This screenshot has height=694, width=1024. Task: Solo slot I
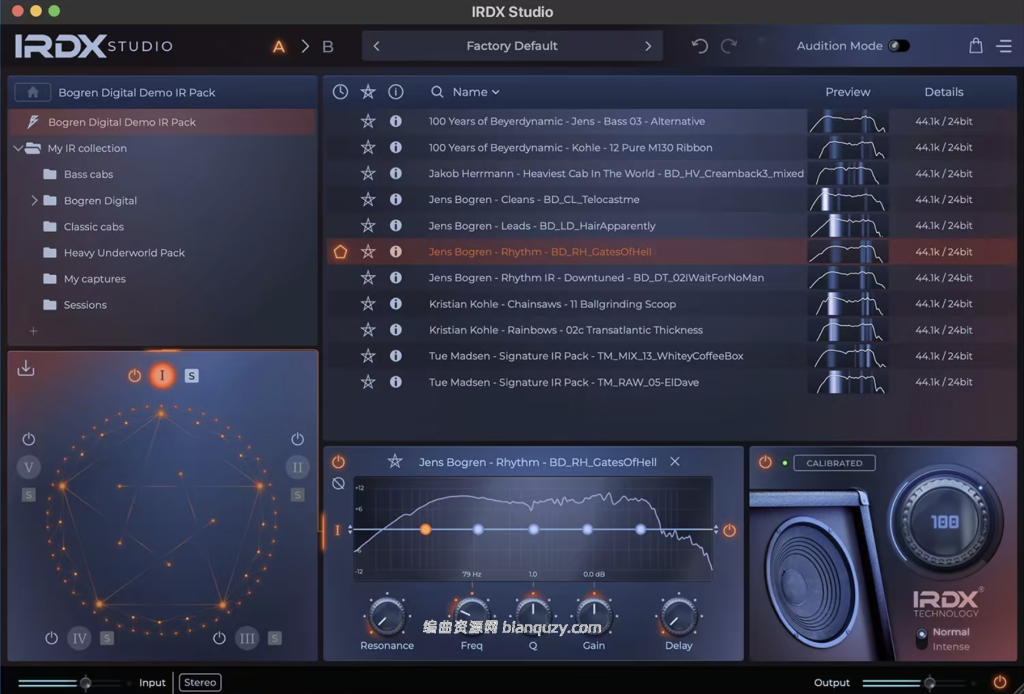[191, 375]
